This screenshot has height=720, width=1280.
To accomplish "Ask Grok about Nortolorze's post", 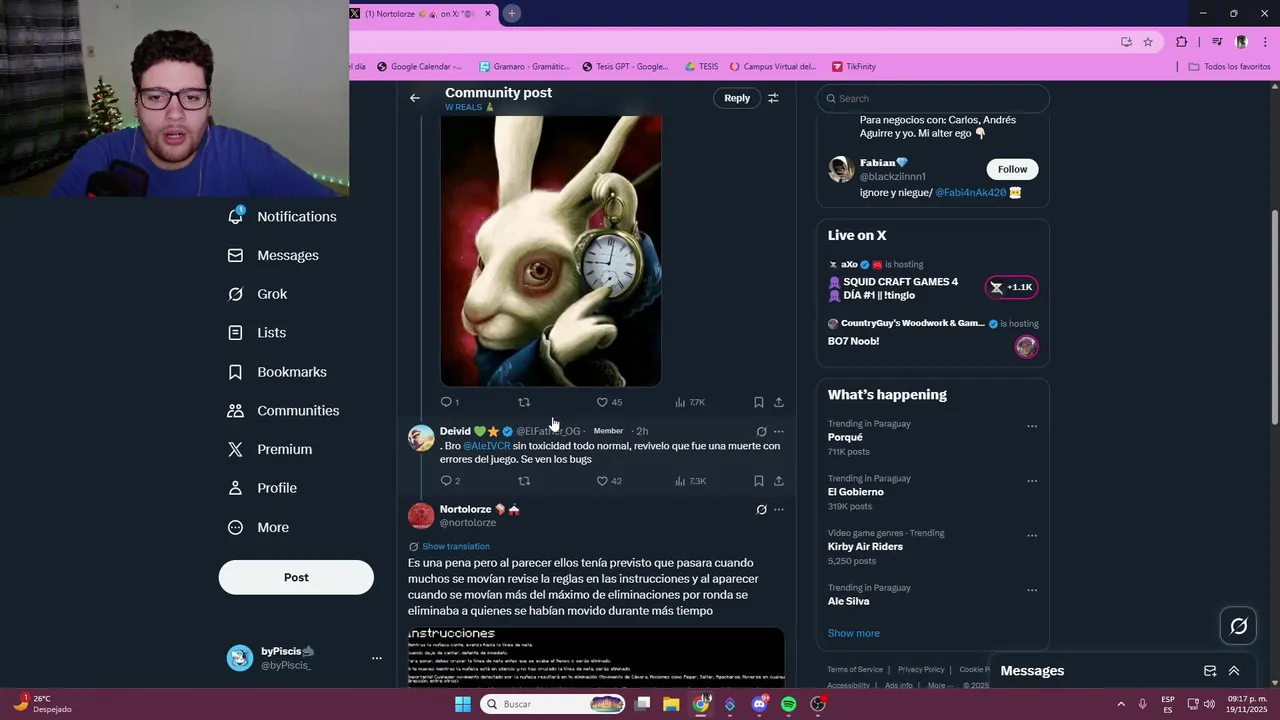I will pyautogui.click(x=761, y=510).
